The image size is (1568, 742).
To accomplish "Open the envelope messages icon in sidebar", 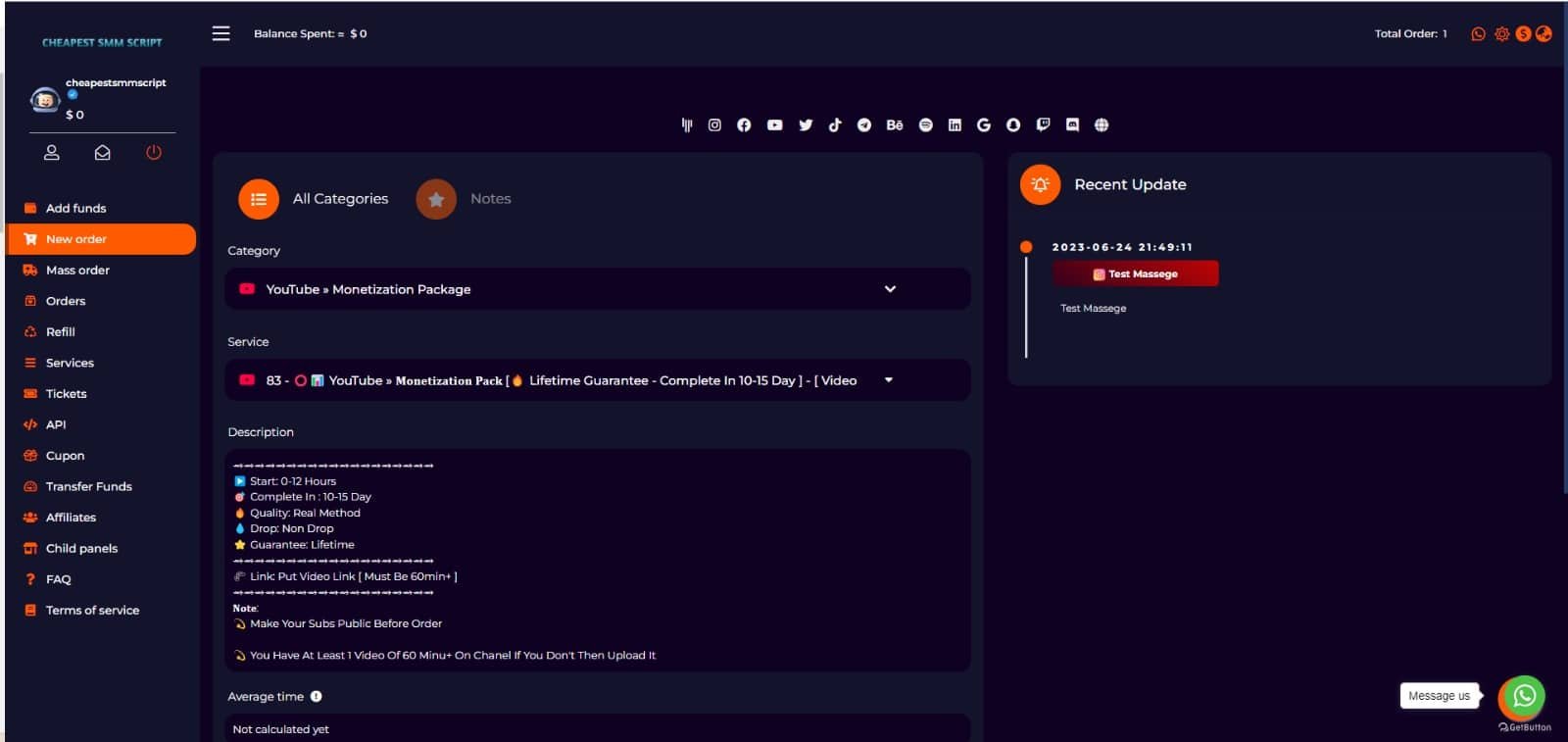I will click(x=102, y=153).
